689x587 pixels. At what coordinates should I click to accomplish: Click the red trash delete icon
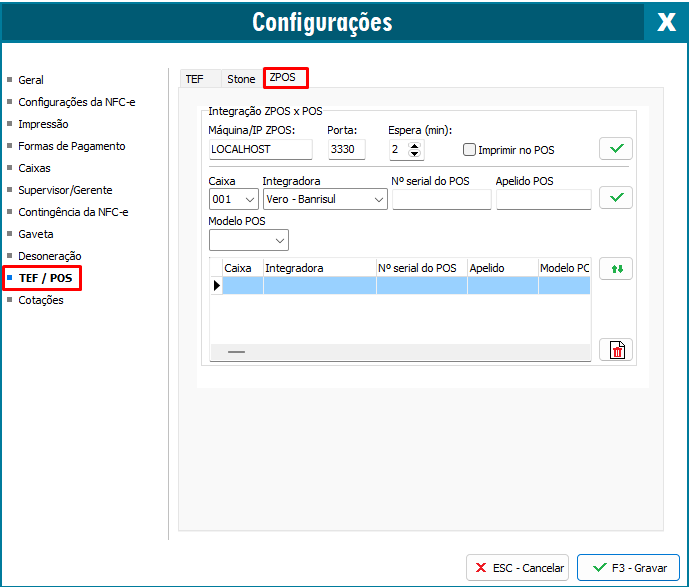616,350
